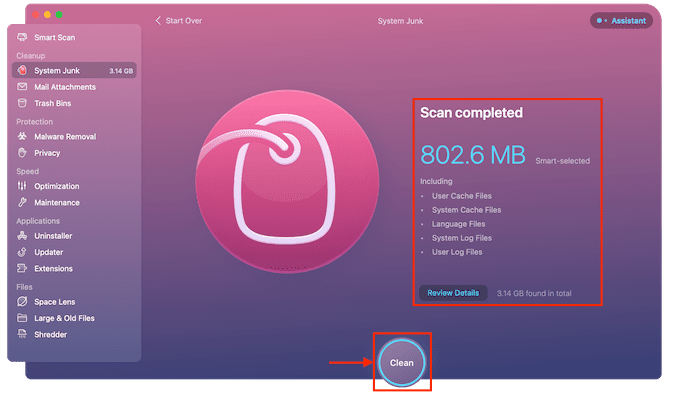The width and height of the screenshot is (673, 400).
Task: Click the System Junk red icon
Action: pyautogui.click(x=22, y=70)
